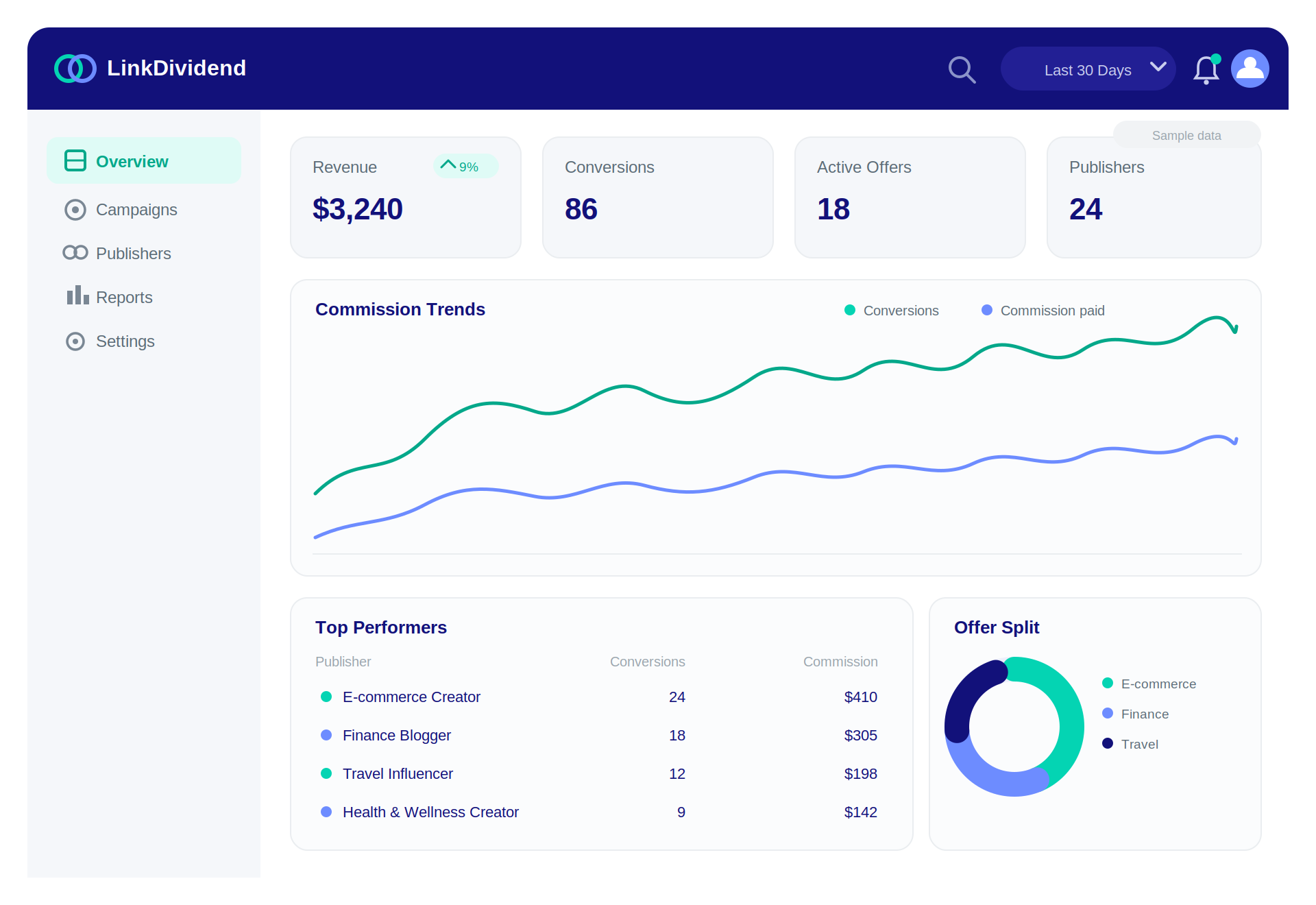Click the dot beside Travel Influencer
Image resolution: width=1316 pixels, height=905 pixels.
coord(326,773)
